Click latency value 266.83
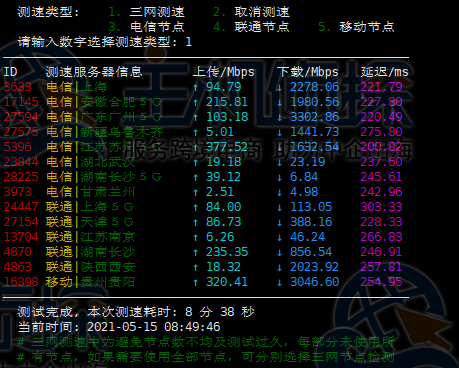The image size is (459, 368). tap(381, 237)
